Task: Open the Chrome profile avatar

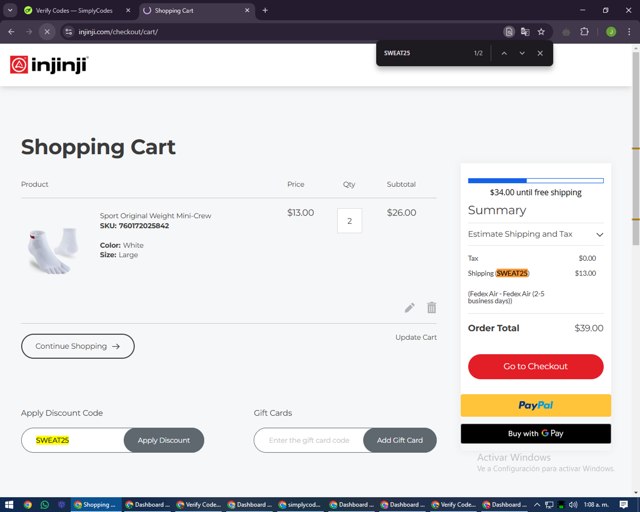Action: pyautogui.click(x=611, y=31)
